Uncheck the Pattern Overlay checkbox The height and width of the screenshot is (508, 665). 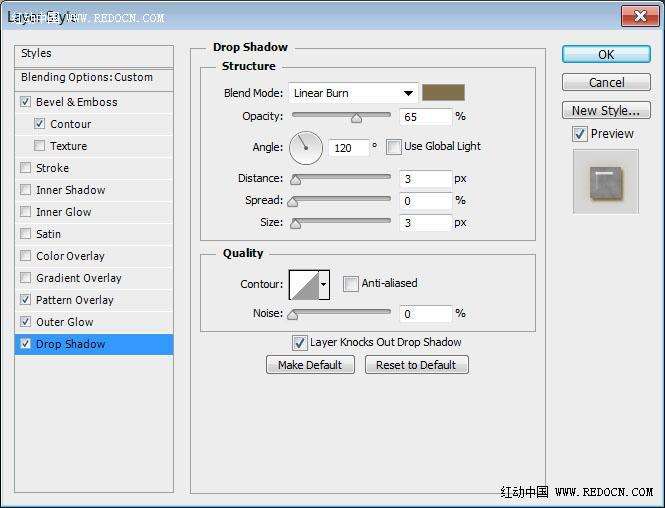tap(25, 300)
